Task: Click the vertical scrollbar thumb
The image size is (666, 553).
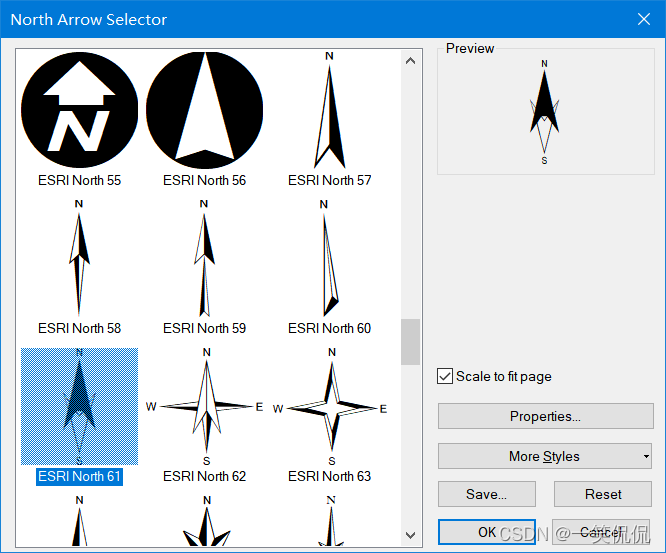Action: coord(410,342)
